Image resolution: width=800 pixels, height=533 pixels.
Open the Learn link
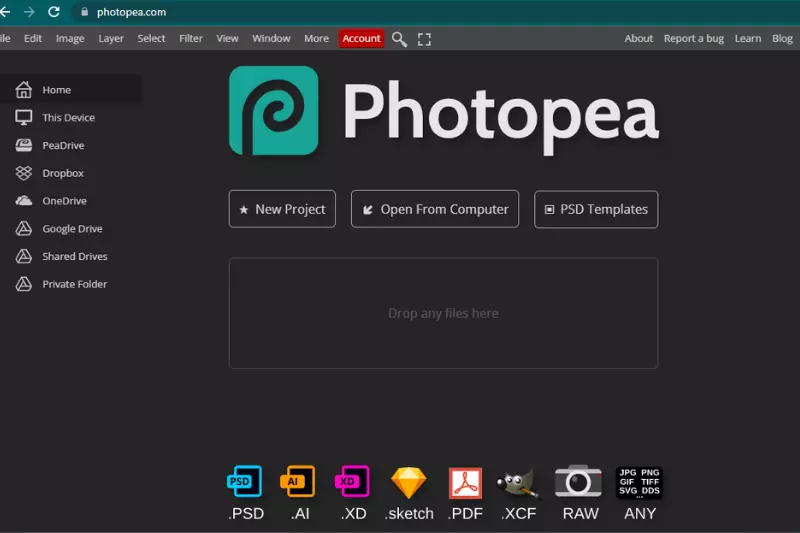(747, 38)
